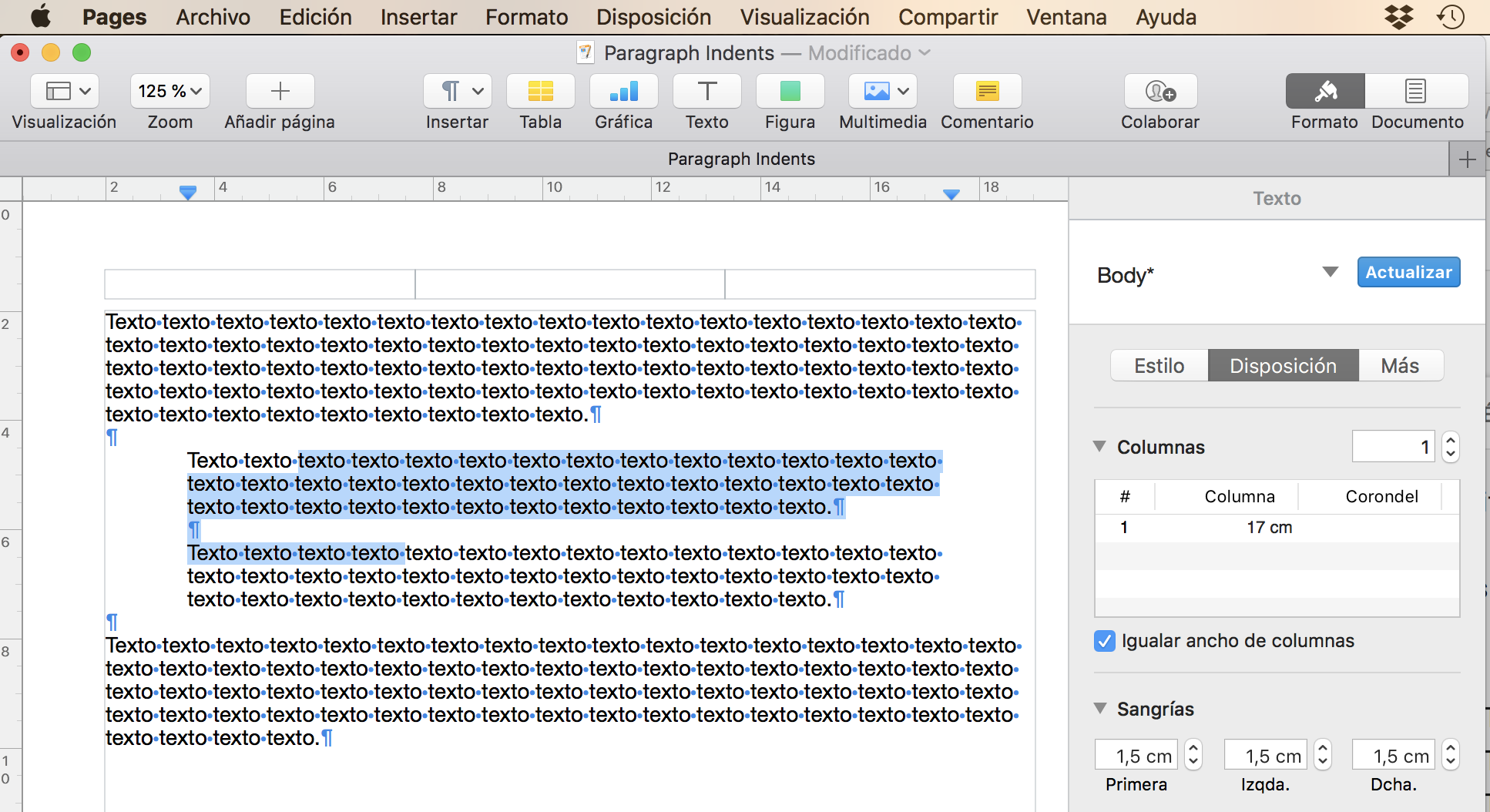This screenshot has height=812, width=1490.
Task: Open the 125 % zoom dropdown
Action: (x=169, y=92)
